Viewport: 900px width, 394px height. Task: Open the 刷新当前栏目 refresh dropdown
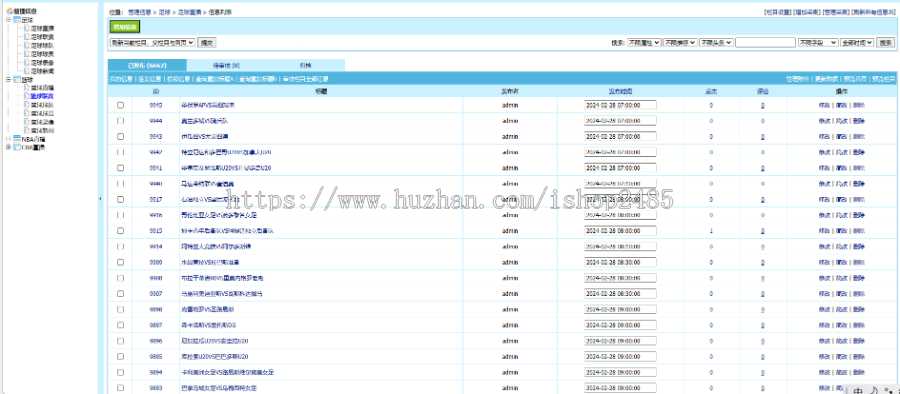pos(152,42)
